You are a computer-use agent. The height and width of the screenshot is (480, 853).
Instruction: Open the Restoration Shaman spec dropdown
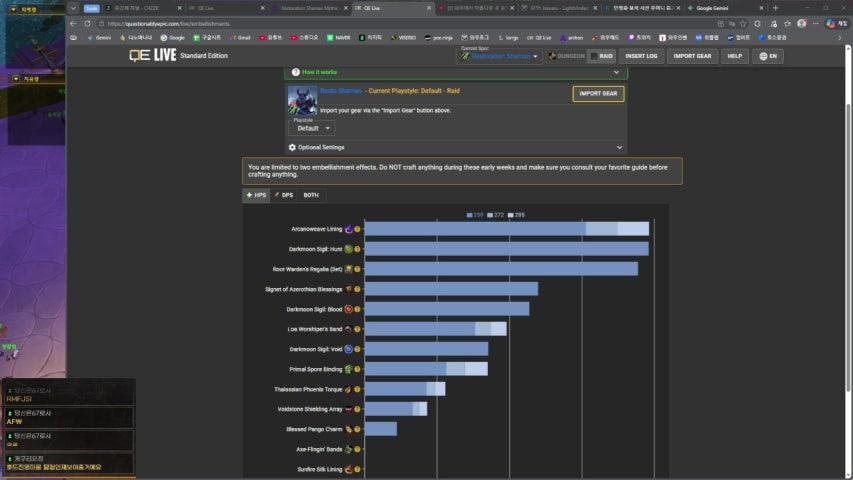point(500,56)
